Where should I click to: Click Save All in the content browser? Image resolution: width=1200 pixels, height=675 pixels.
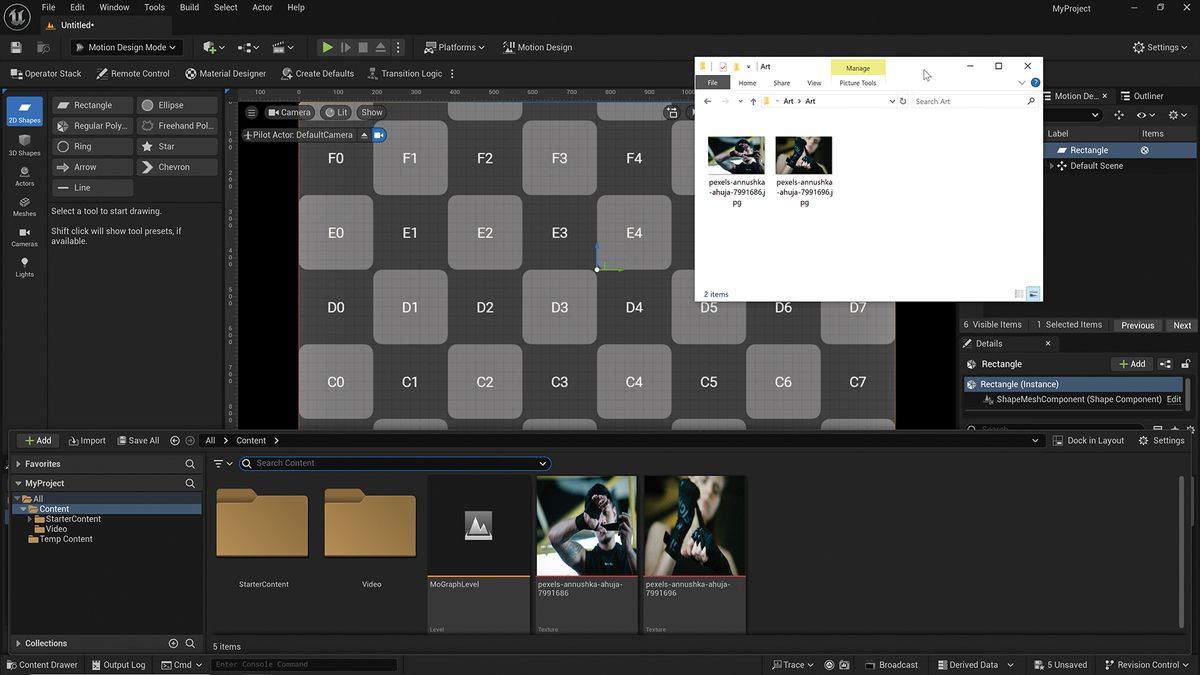point(138,440)
